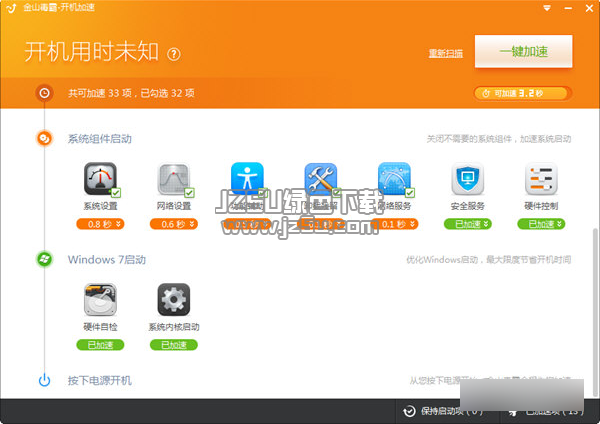Viewport: 600px width, 424px height.
Task: Click the text 共可加速 33 项，已勾选 32 项
Action: (131, 93)
